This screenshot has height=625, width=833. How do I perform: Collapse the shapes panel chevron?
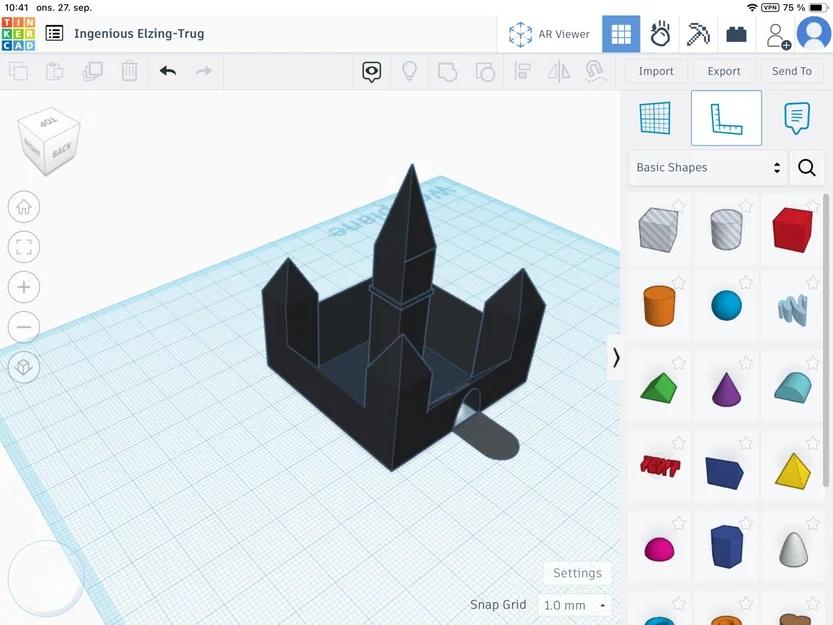click(616, 358)
